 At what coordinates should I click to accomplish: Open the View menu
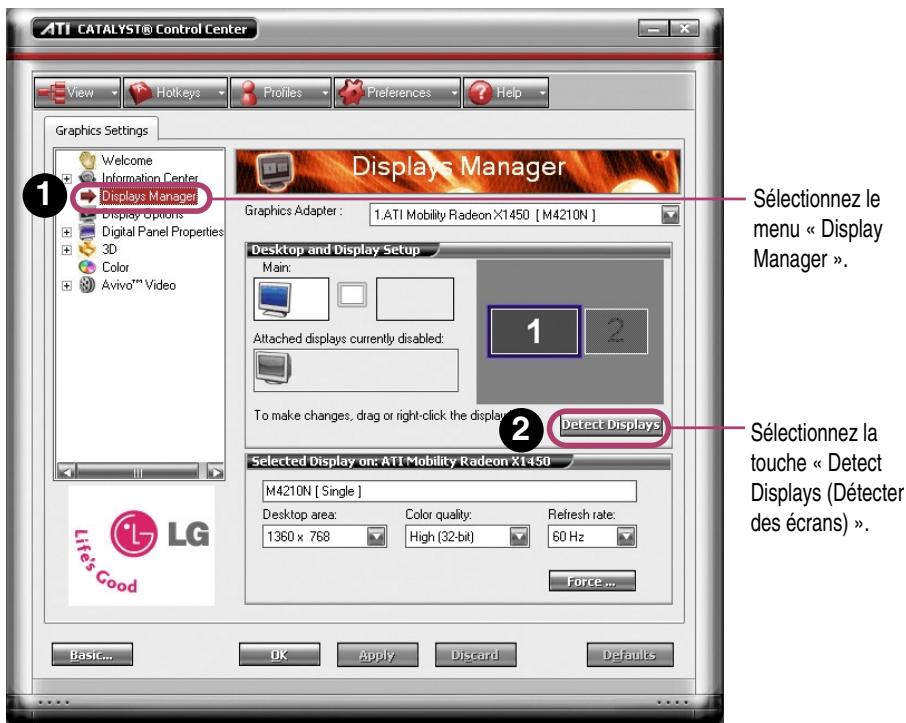(x=77, y=92)
